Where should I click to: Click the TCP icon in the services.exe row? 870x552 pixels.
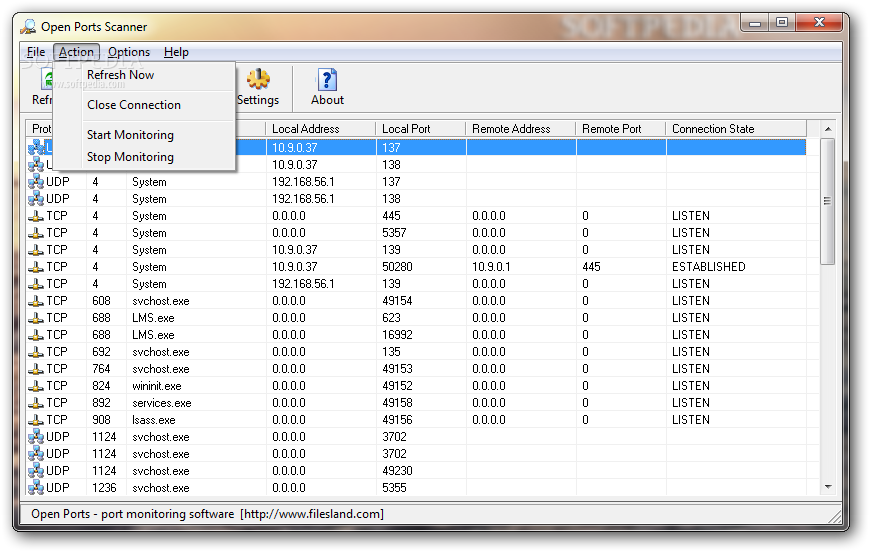(36, 403)
